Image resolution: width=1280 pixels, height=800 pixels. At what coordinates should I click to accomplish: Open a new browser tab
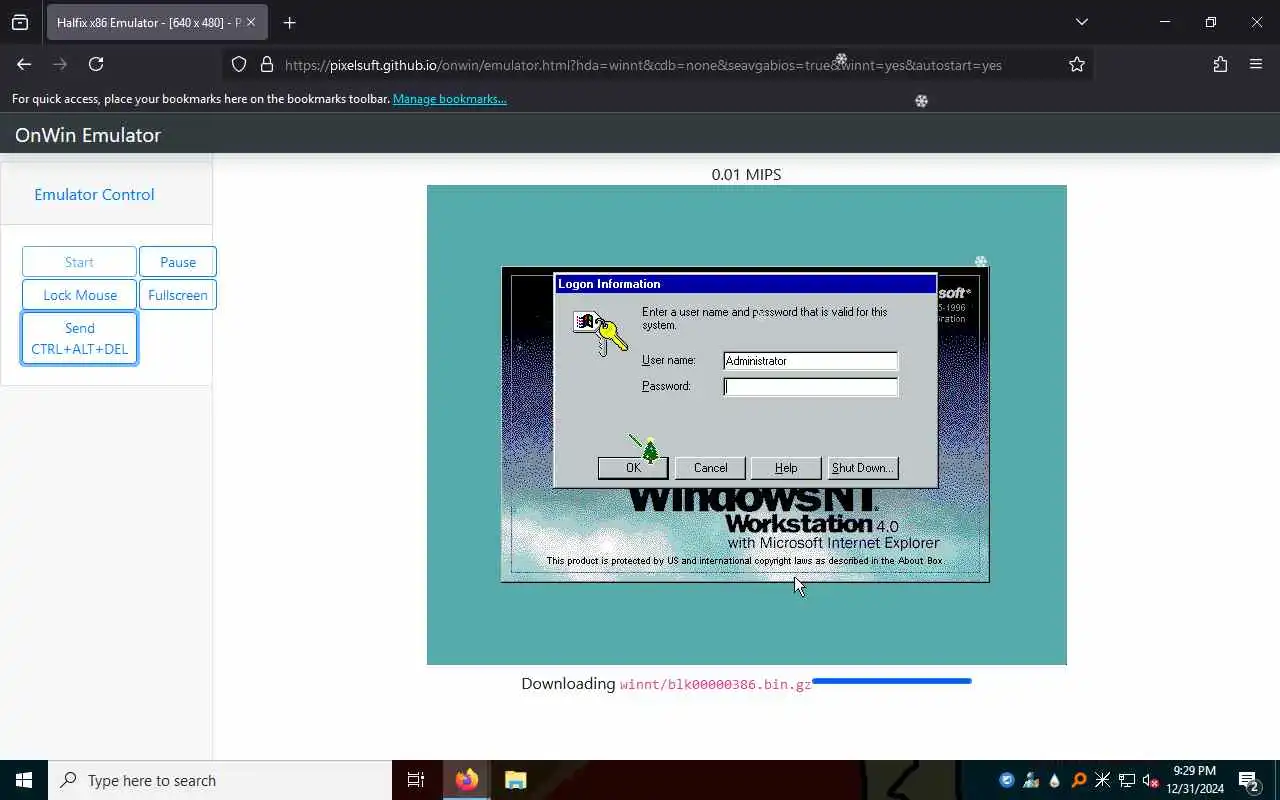[289, 22]
